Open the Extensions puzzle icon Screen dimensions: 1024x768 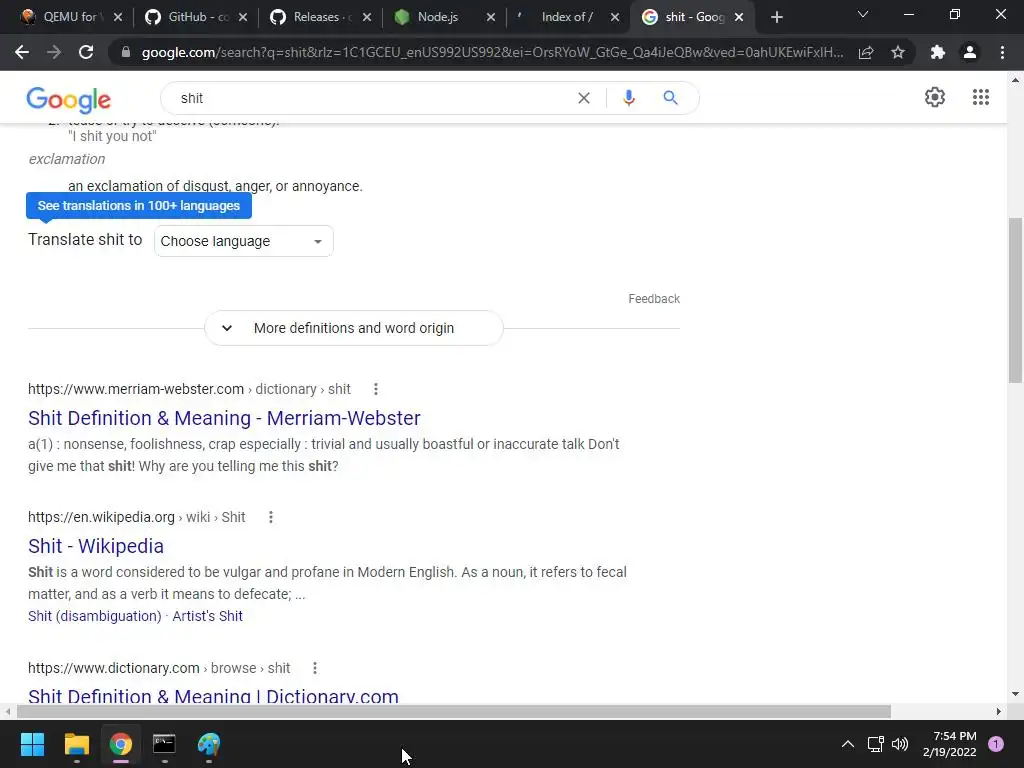(938, 52)
